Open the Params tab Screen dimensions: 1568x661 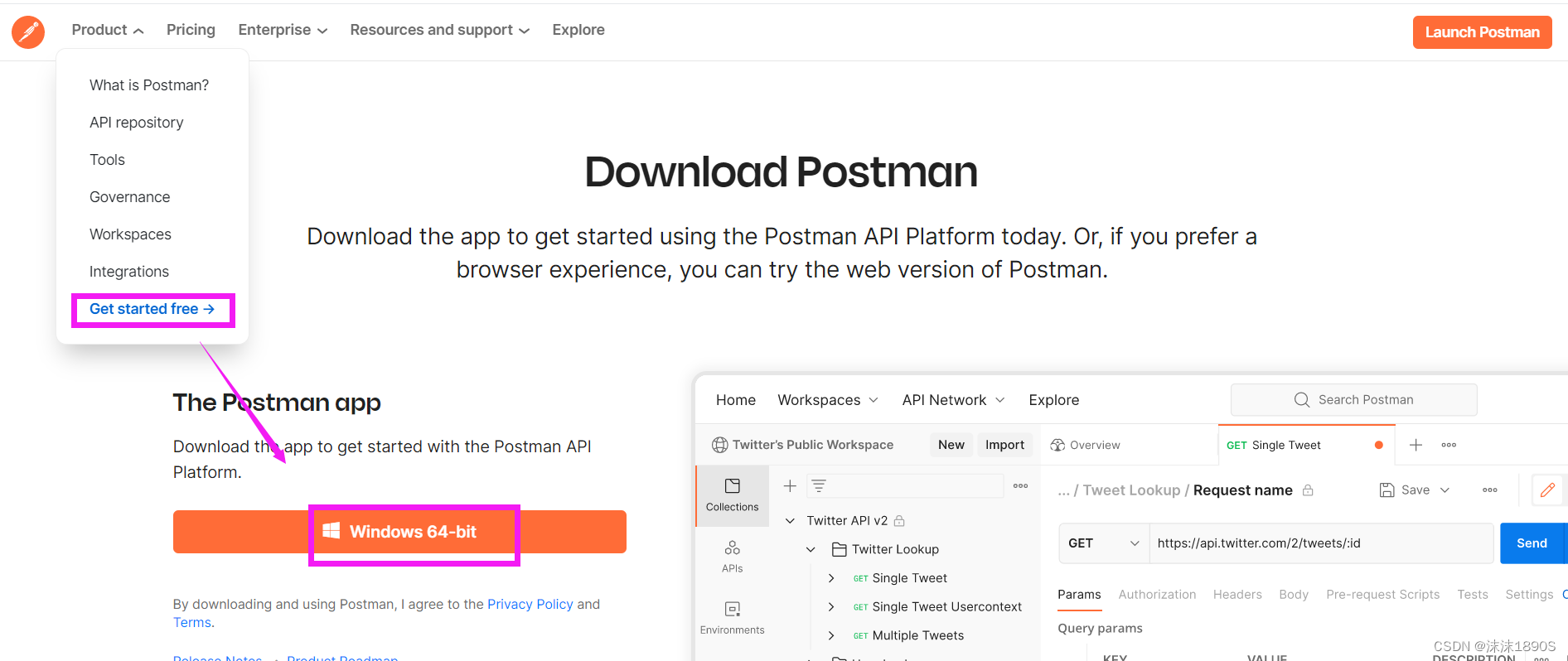click(x=1079, y=595)
